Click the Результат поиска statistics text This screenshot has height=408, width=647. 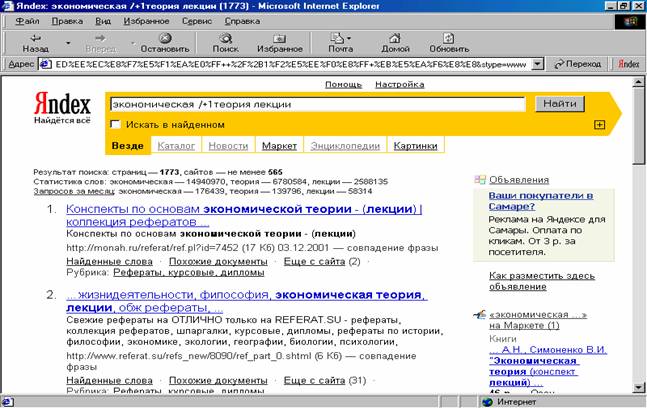(158, 172)
